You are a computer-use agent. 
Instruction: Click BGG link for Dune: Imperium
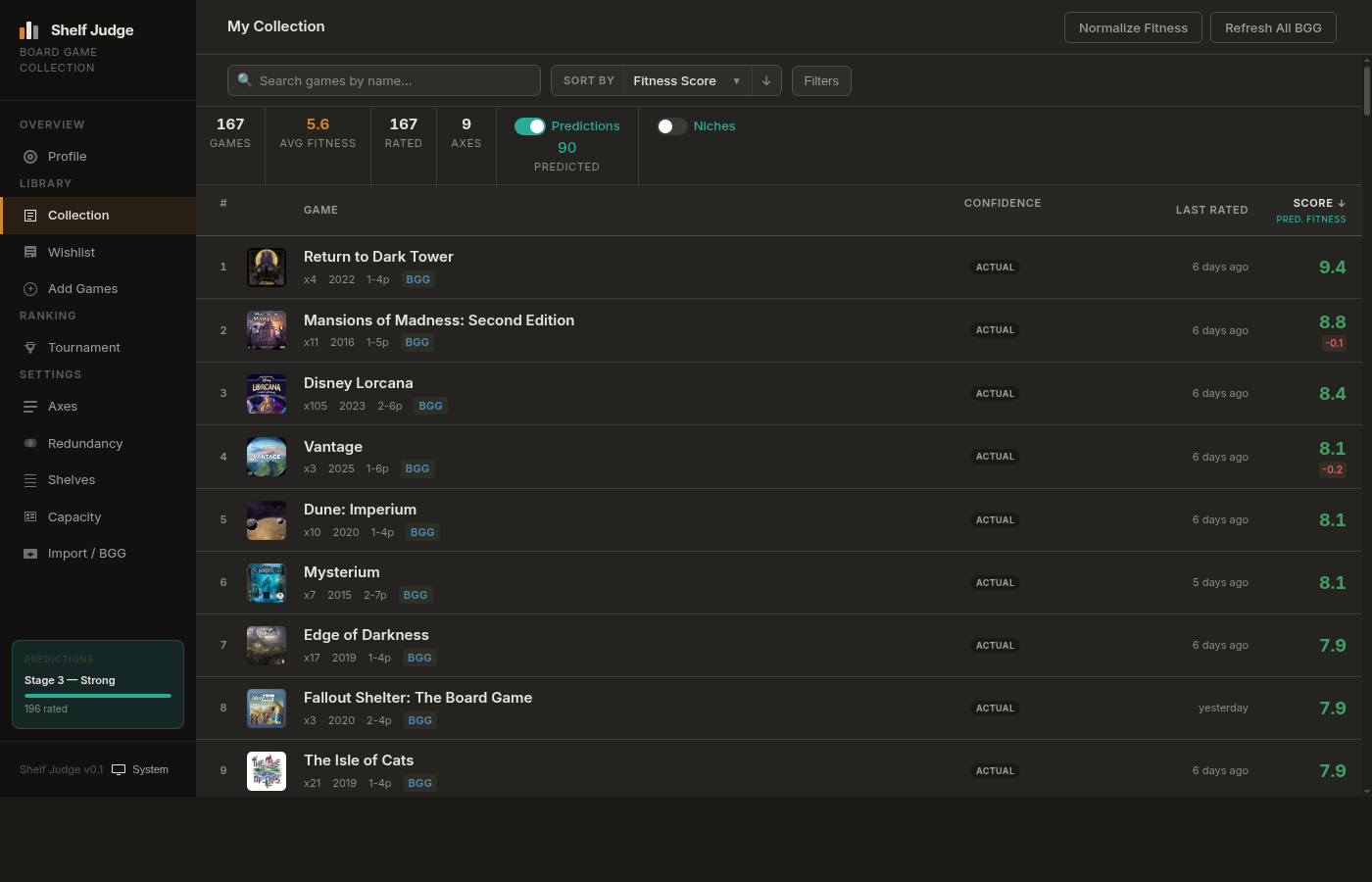coord(422,532)
